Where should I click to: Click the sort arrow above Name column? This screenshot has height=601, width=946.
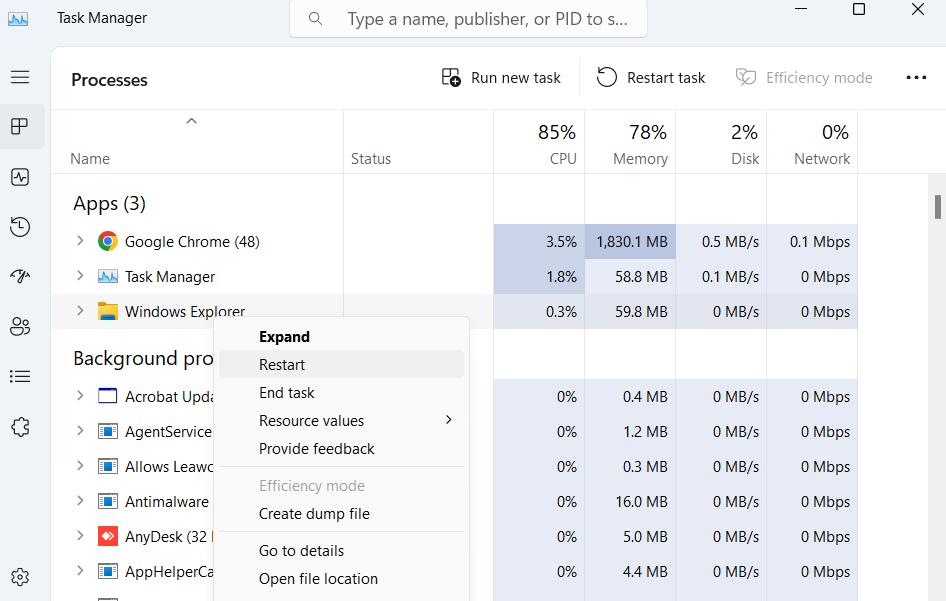[191, 121]
